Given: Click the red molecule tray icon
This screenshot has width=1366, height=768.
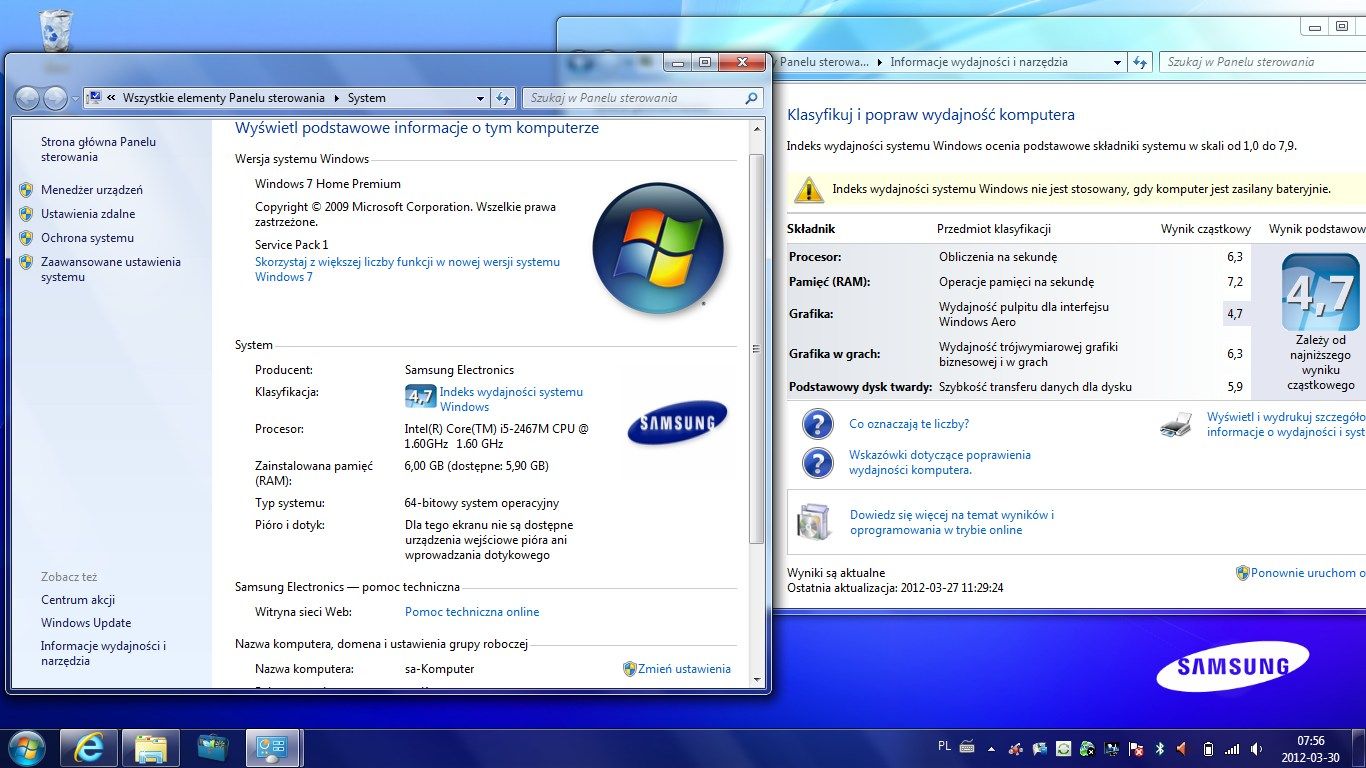Looking at the screenshot, I should point(1015,748).
